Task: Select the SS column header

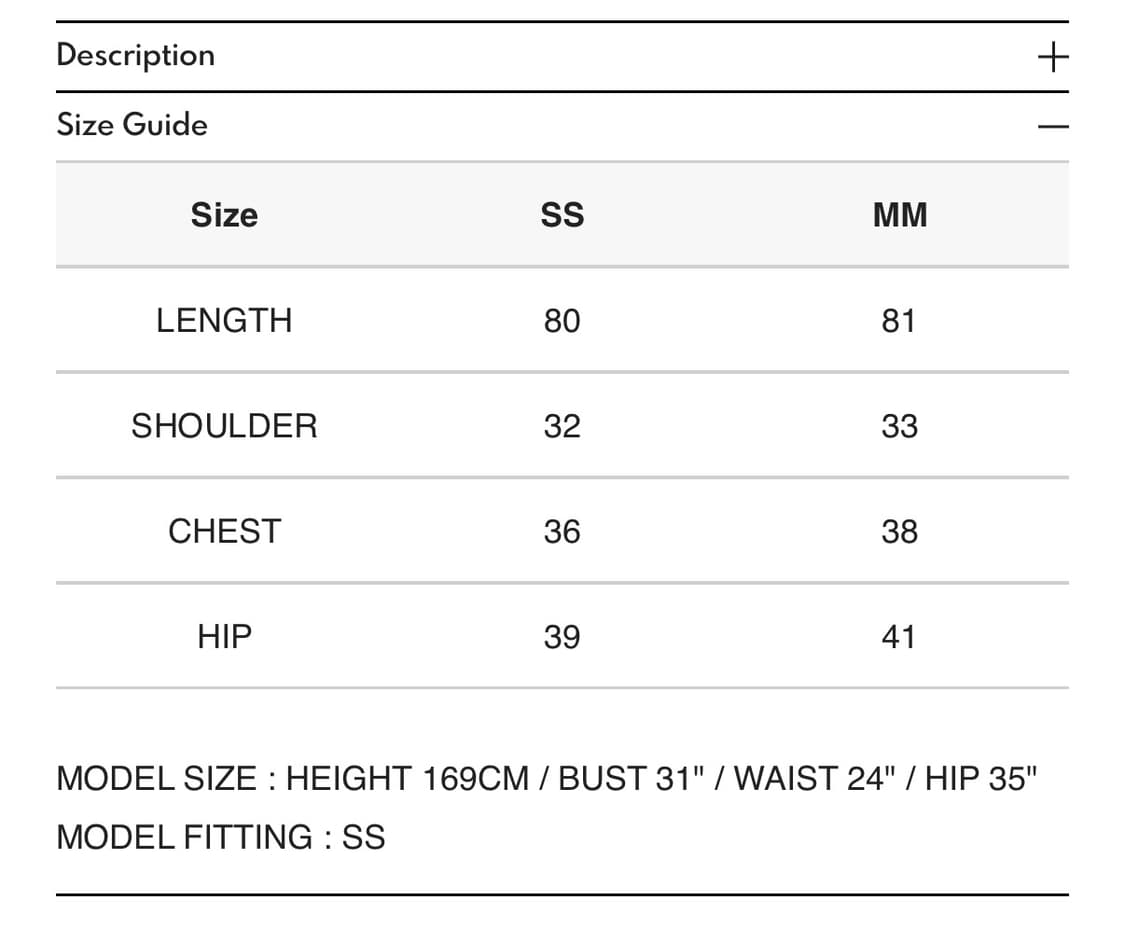Action: pos(562,215)
